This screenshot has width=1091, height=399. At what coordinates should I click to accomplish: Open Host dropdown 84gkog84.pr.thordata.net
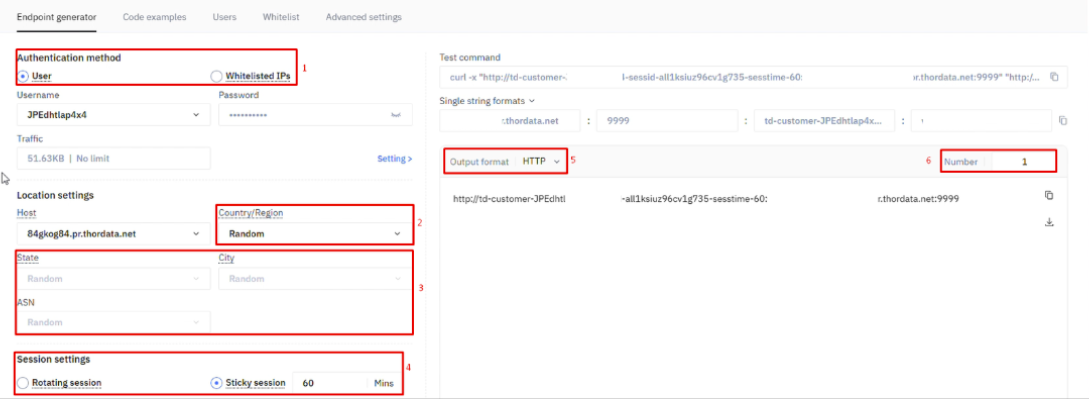pos(113,233)
